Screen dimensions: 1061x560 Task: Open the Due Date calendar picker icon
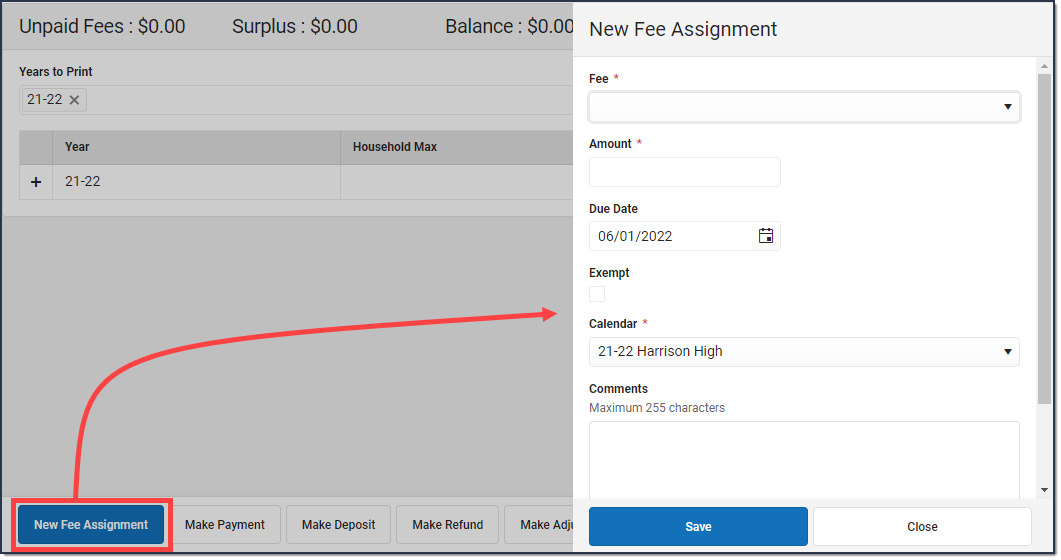pos(765,236)
